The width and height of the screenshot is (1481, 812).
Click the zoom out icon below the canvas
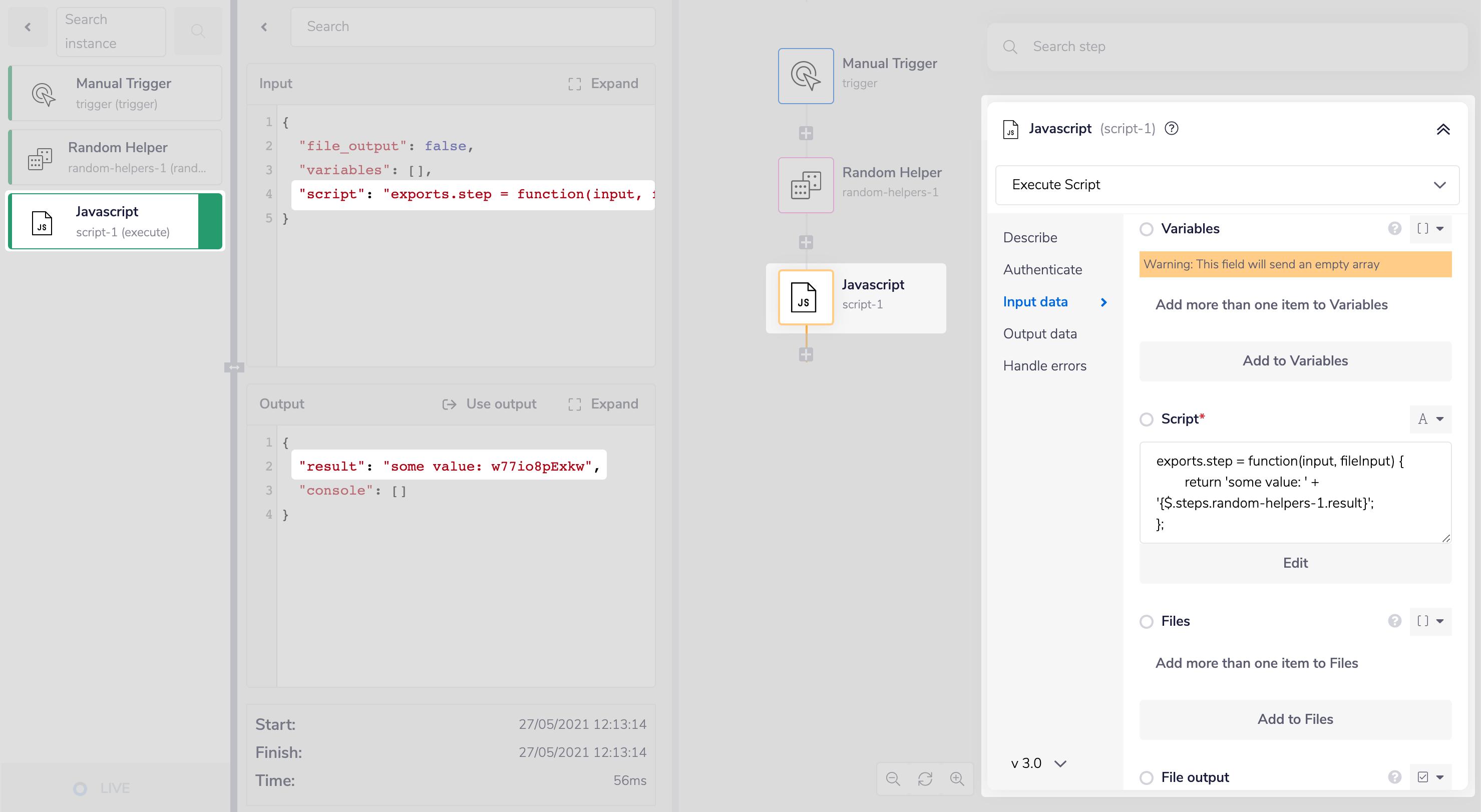point(893,778)
